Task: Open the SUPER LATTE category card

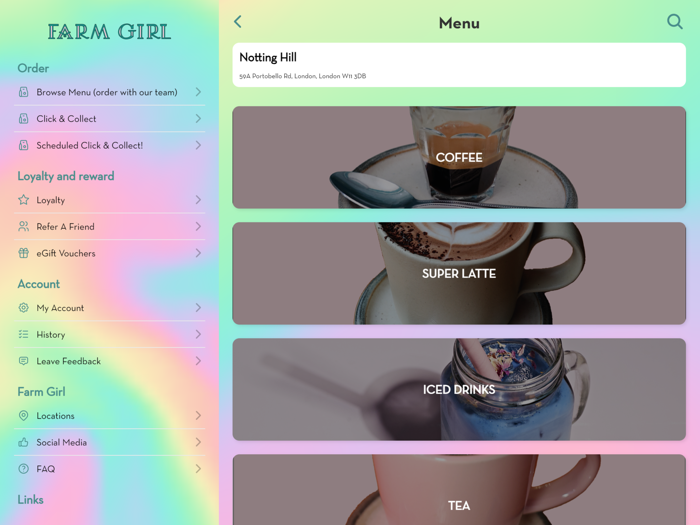Action: click(459, 273)
